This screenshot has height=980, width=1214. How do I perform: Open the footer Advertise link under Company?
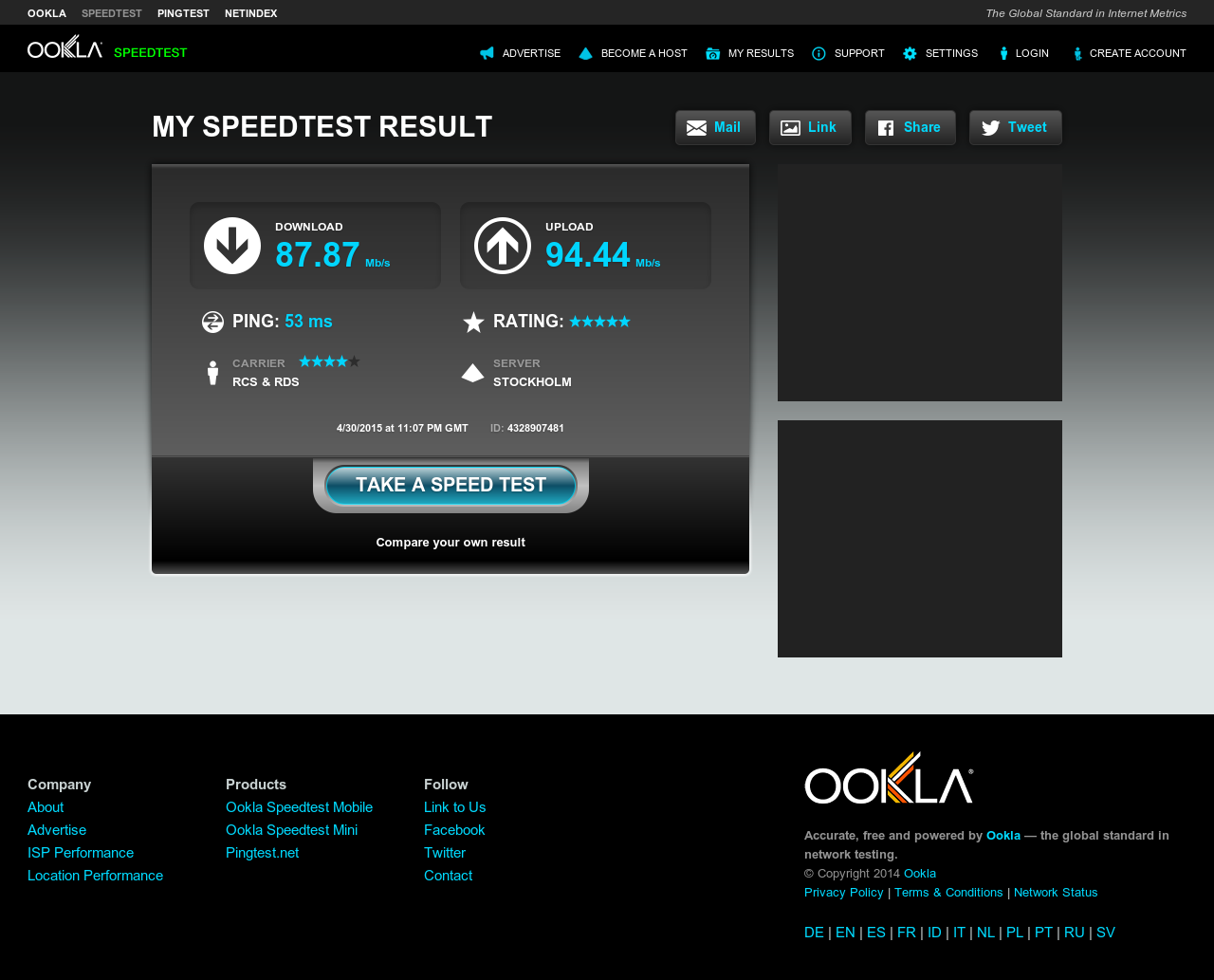coord(57,830)
